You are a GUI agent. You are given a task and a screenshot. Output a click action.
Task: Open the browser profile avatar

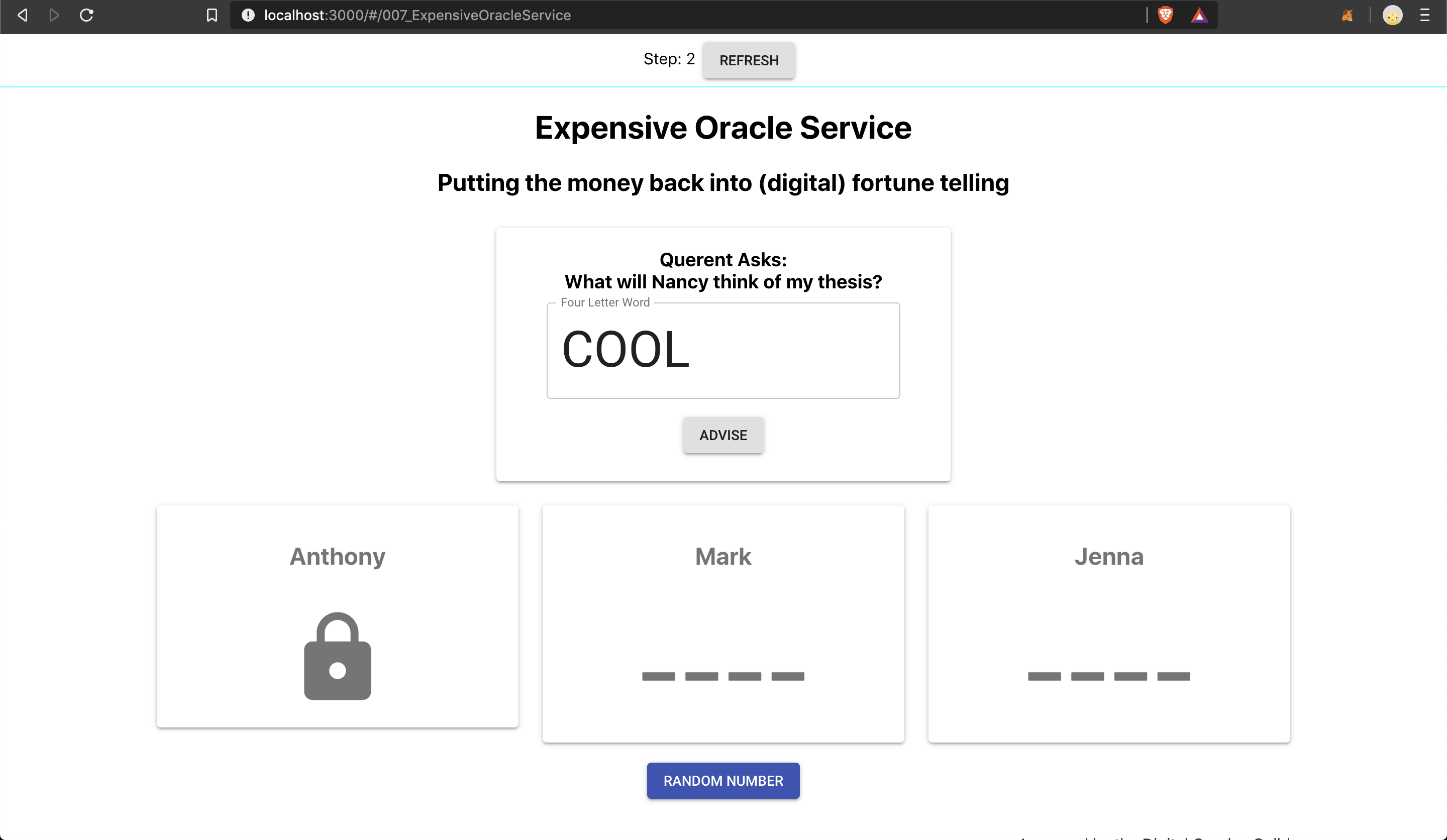click(1392, 15)
